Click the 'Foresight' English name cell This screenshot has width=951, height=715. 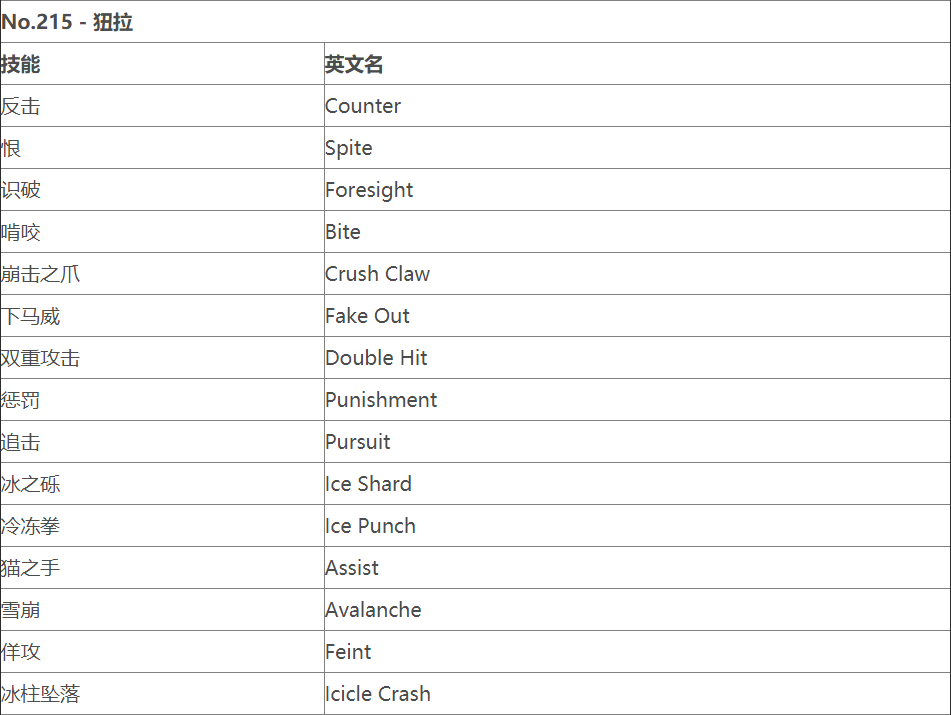[369, 190]
